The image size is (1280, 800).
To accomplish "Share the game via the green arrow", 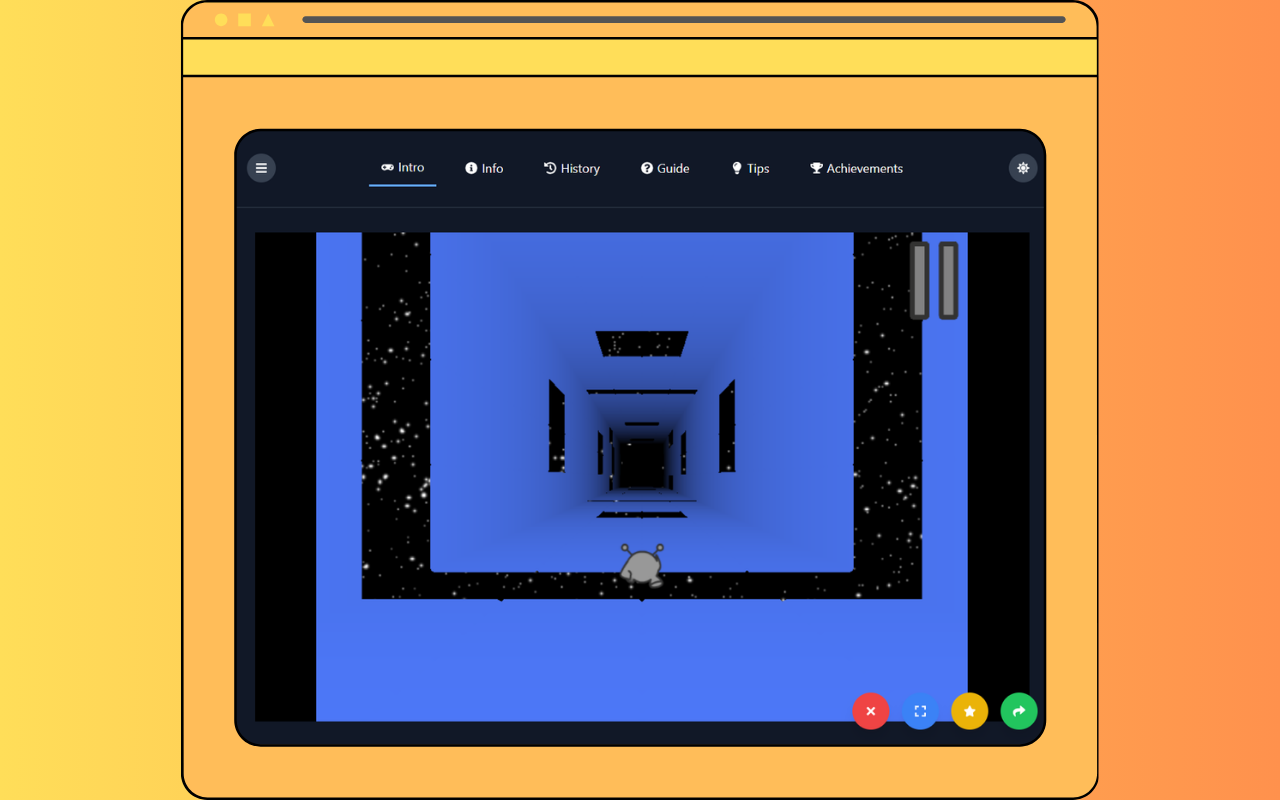I will [1018, 711].
